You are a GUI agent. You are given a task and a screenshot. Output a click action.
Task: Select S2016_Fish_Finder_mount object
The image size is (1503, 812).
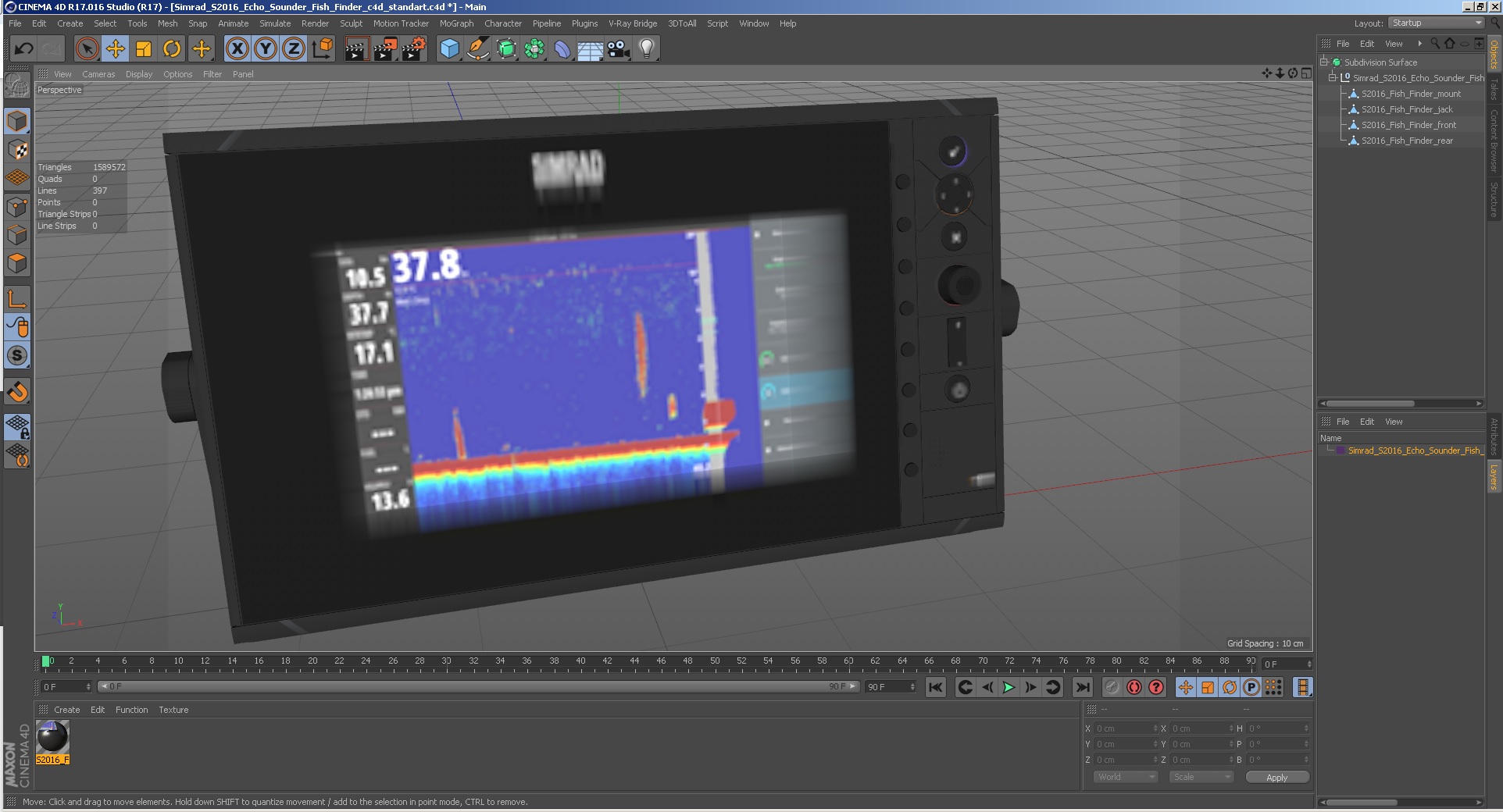(1411, 94)
